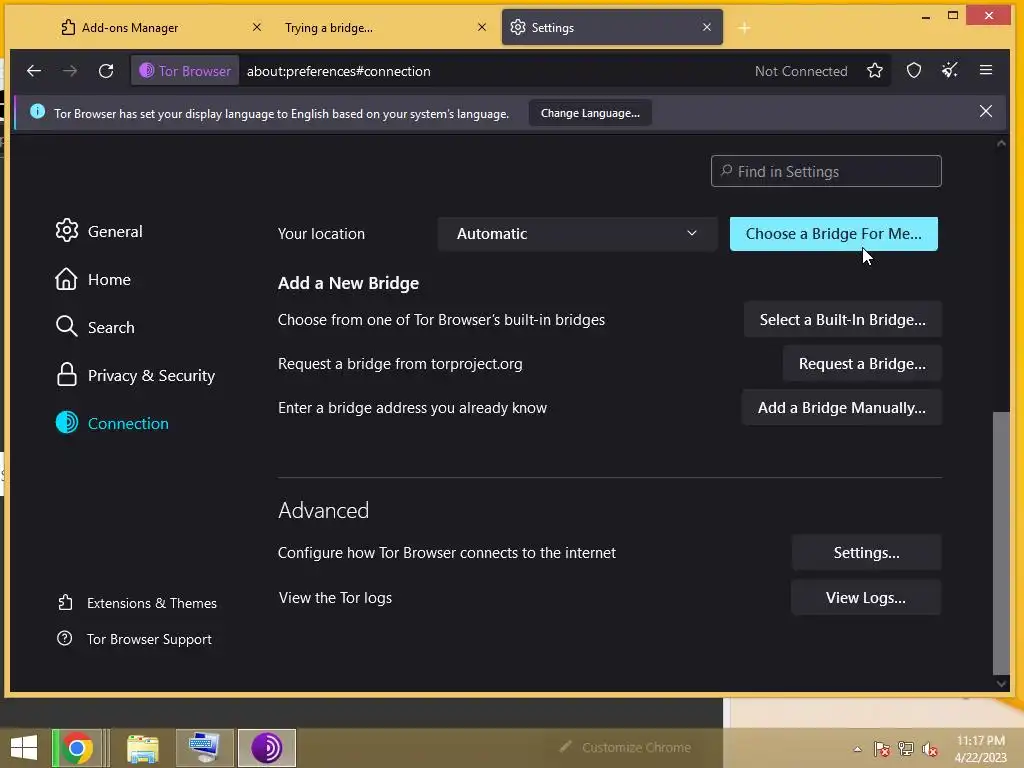Click the taskbar clock and date
1024x768 pixels.
[980, 749]
